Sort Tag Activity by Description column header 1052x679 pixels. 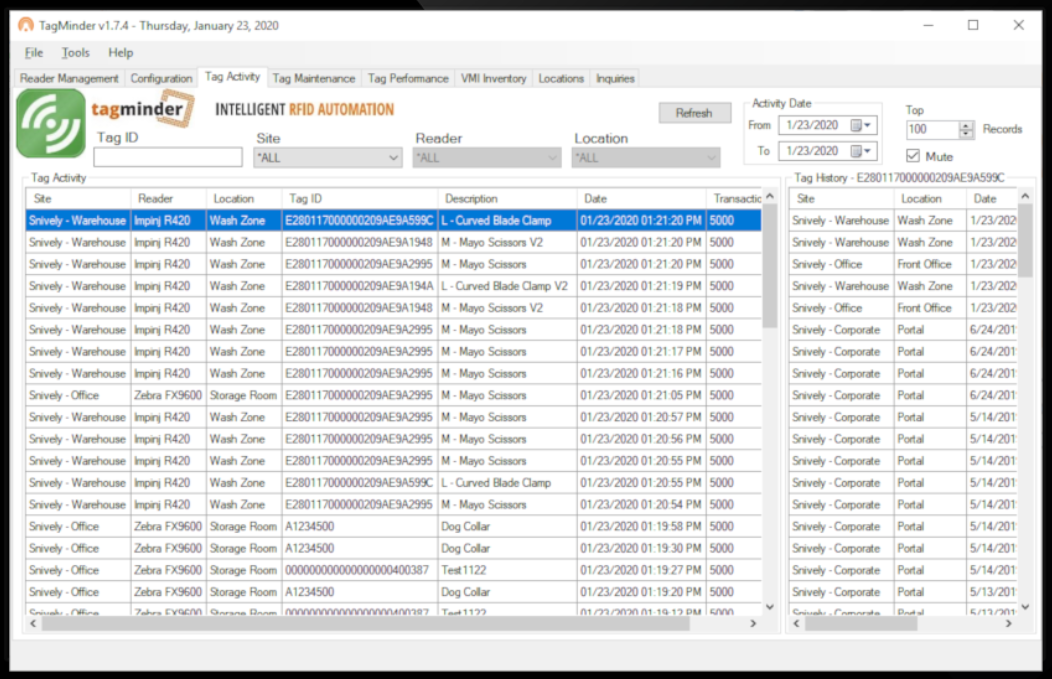tap(507, 199)
